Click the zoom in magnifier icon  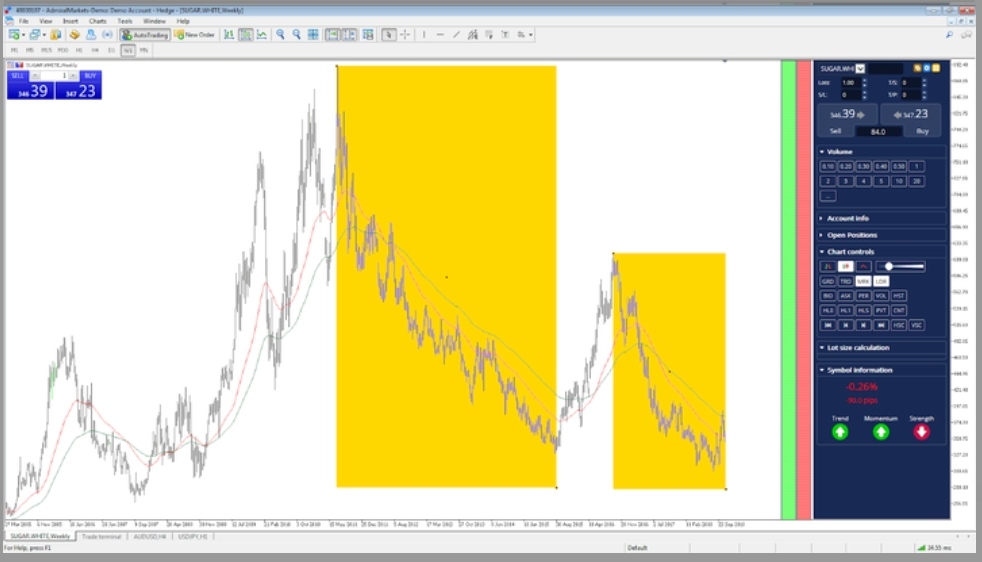(x=280, y=34)
